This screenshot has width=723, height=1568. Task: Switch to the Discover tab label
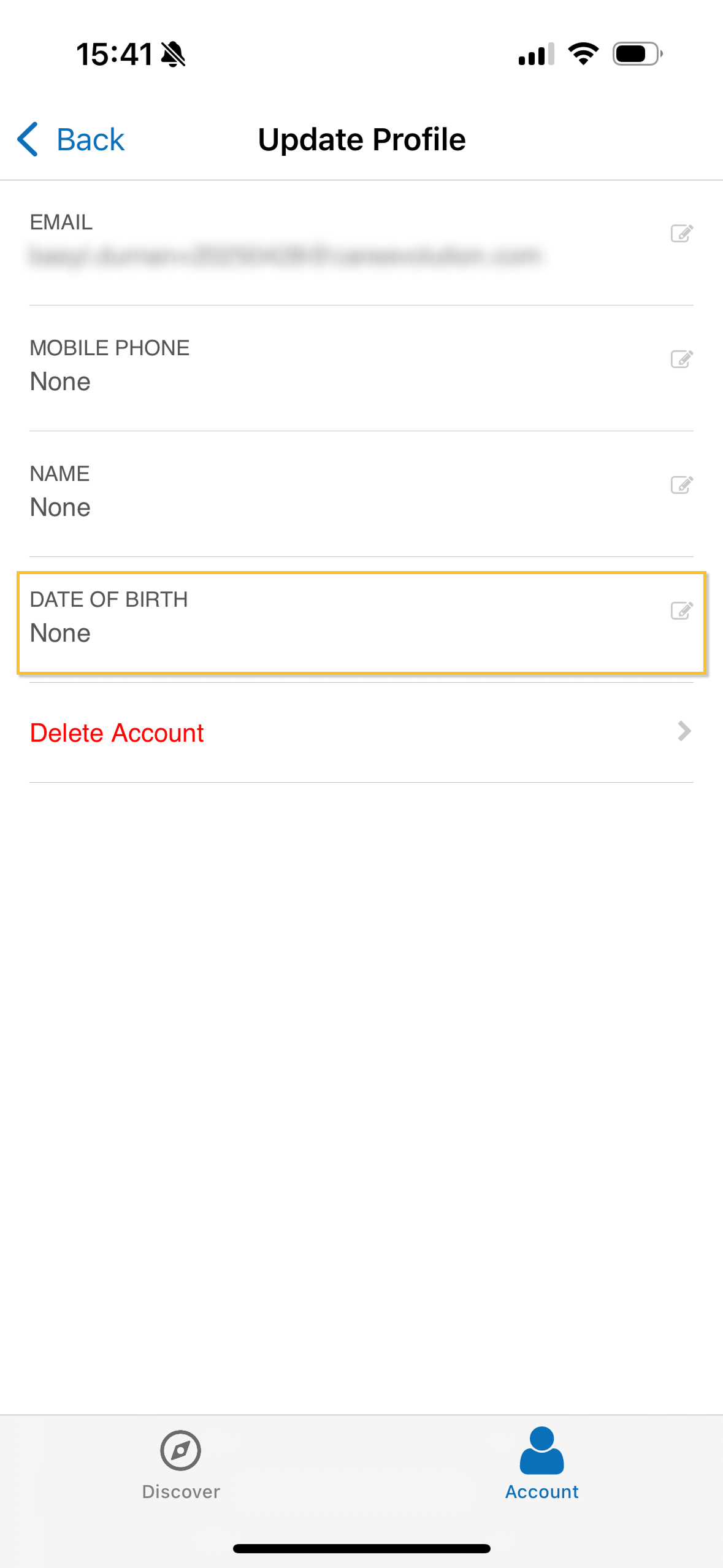[180, 1492]
